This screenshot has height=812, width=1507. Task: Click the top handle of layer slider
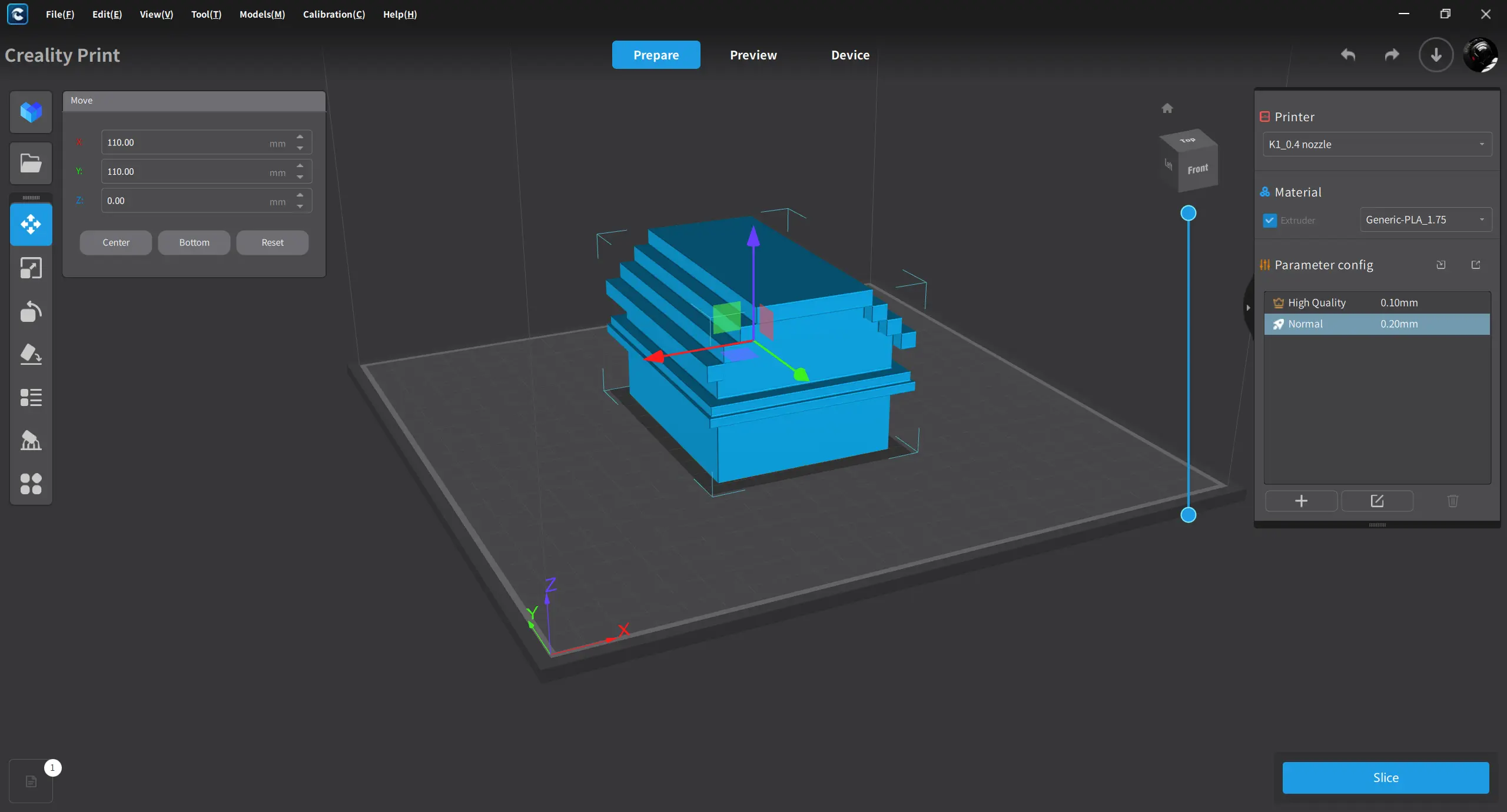tap(1189, 213)
